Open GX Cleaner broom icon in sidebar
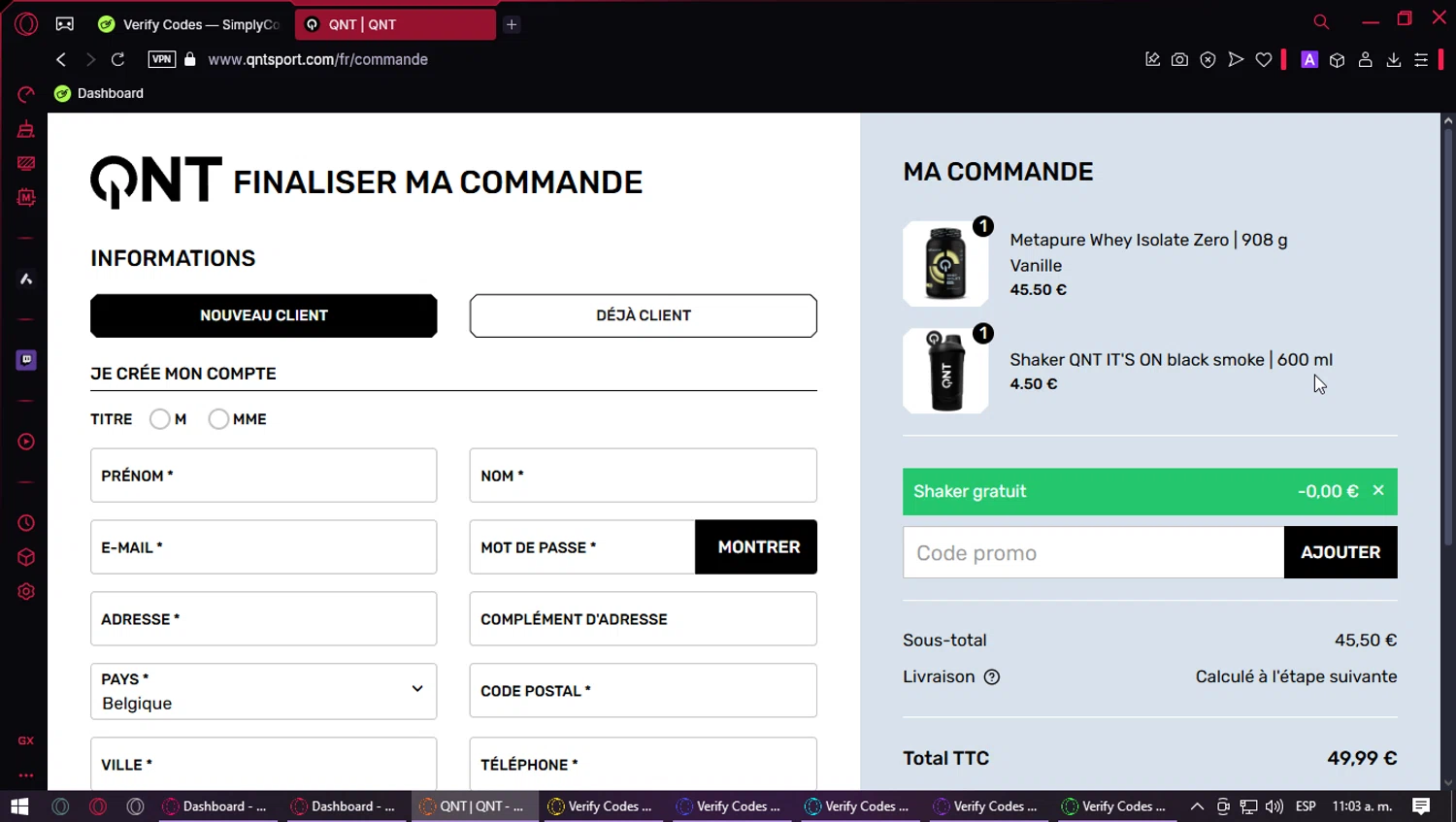The width and height of the screenshot is (1456, 822). (x=26, y=129)
